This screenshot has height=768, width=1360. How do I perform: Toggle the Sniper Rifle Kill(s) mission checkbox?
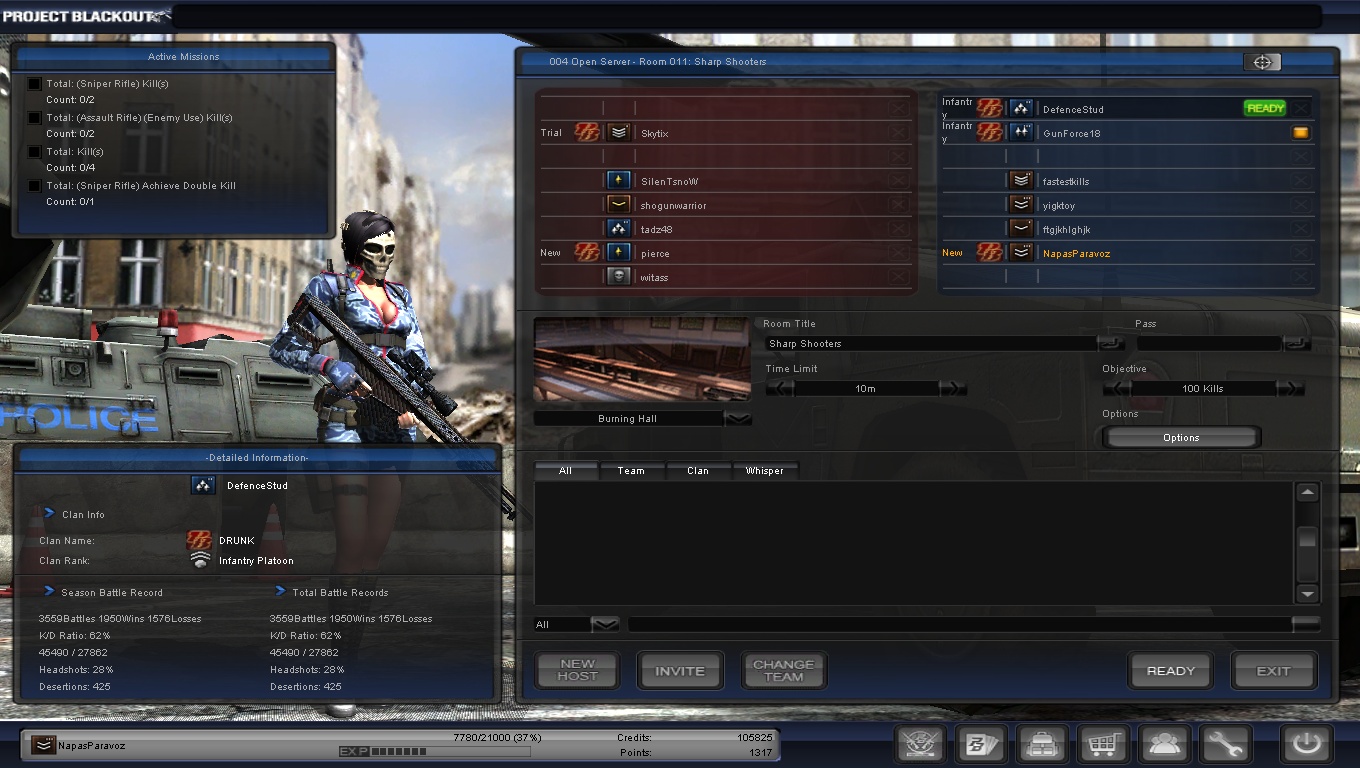pyautogui.click(x=35, y=84)
